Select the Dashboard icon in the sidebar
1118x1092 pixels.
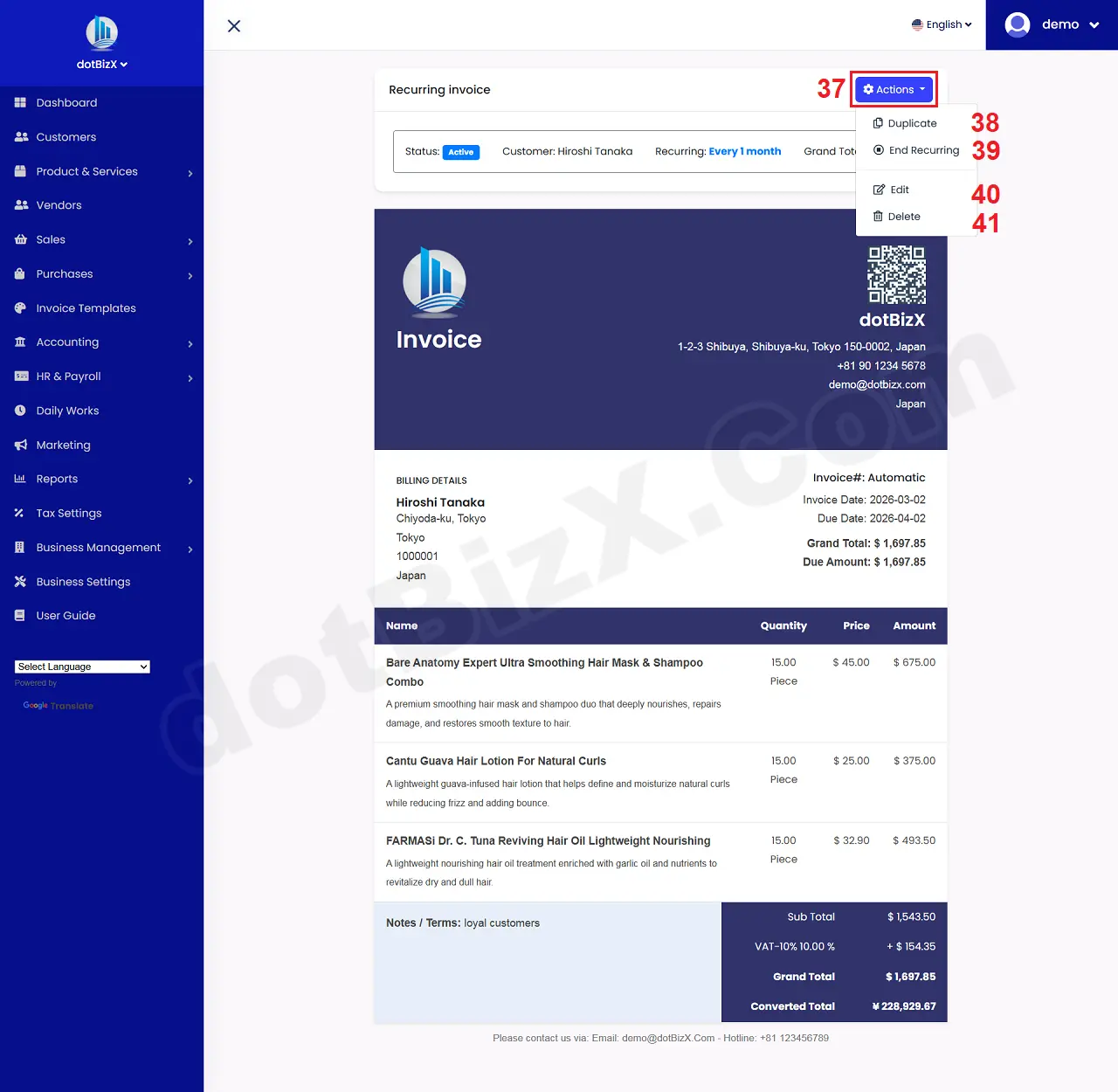[x=20, y=102]
